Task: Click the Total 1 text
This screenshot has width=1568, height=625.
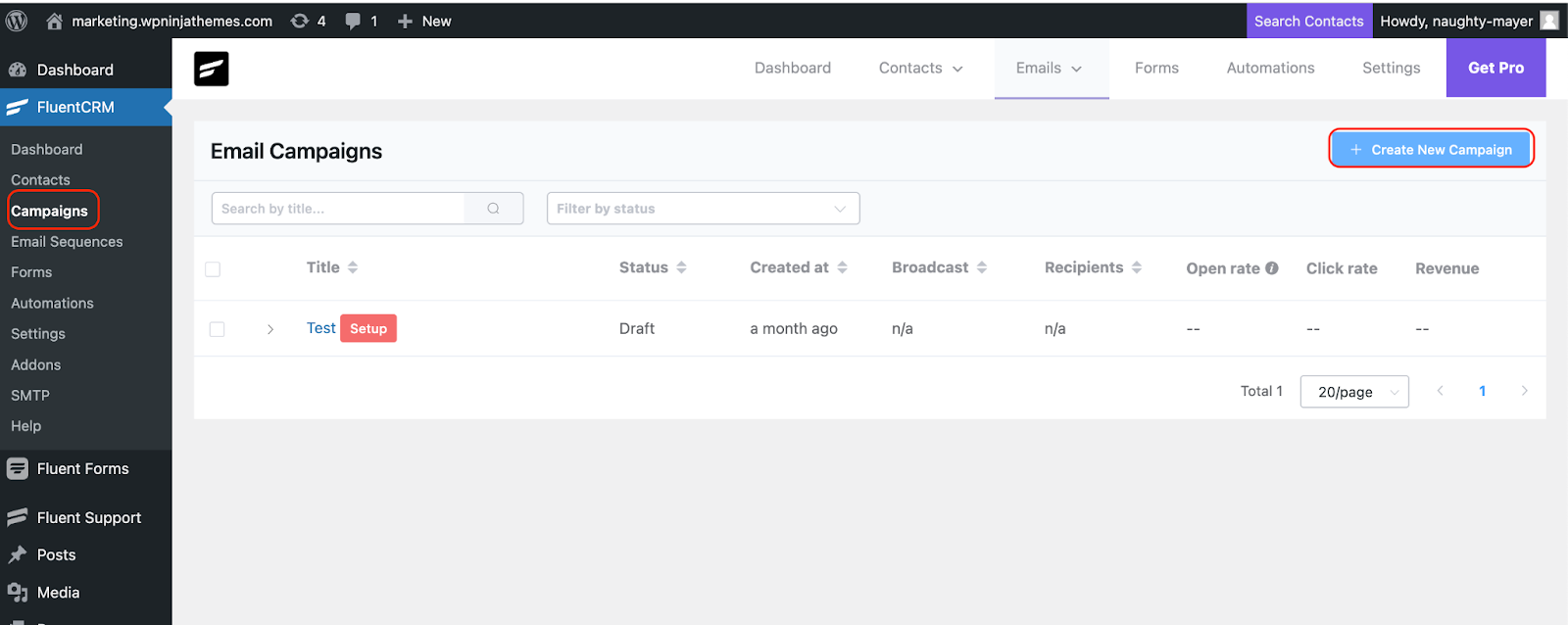Action: click(1261, 391)
